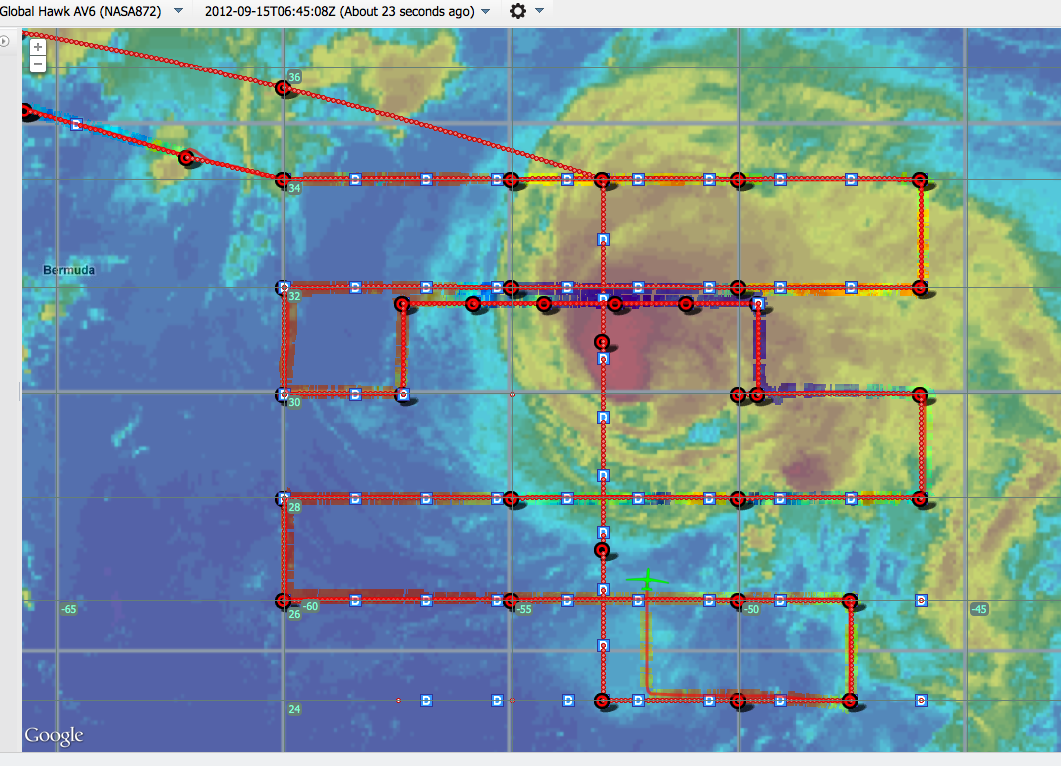1061x766 pixels.
Task: Open the timestamp selection dropdown
Action: tap(486, 11)
